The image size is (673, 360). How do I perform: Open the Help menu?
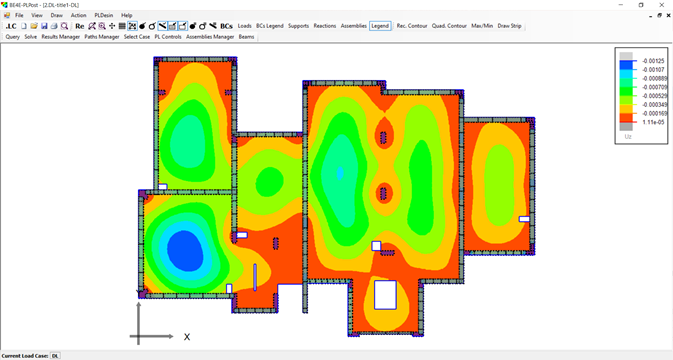point(127,15)
